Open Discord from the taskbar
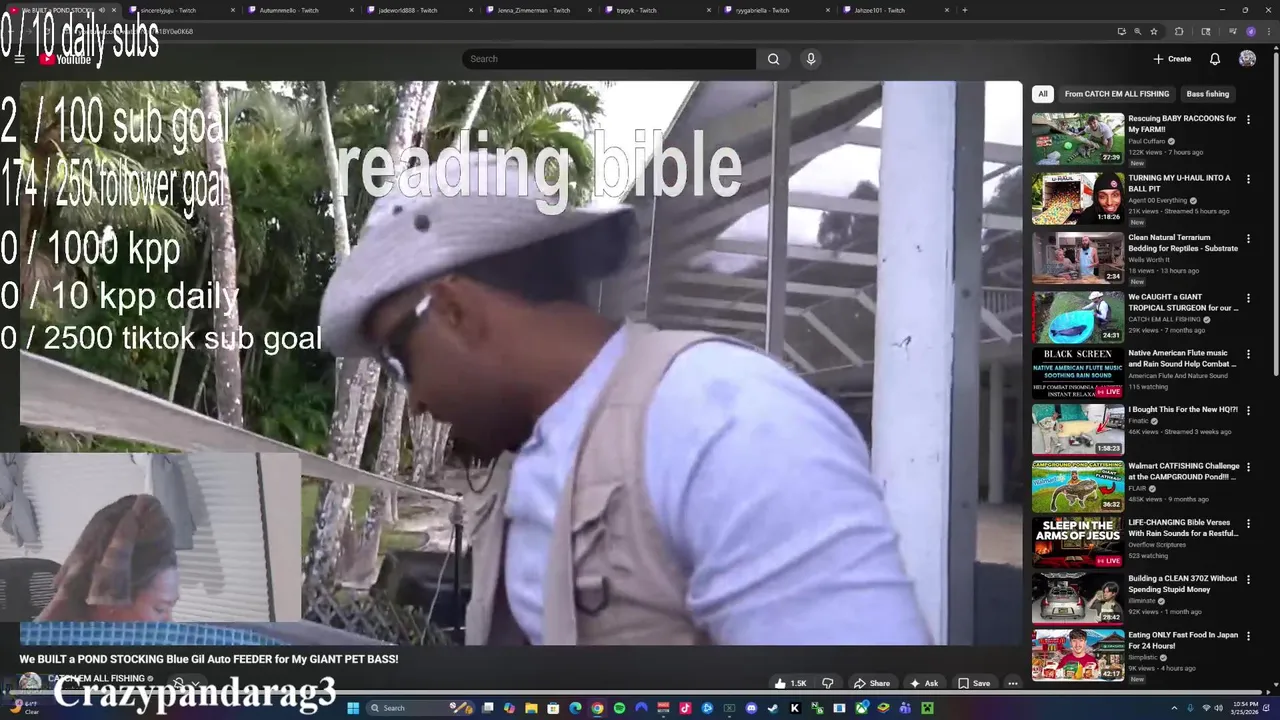Screen dimensions: 1280x720 (x=751, y=708)
